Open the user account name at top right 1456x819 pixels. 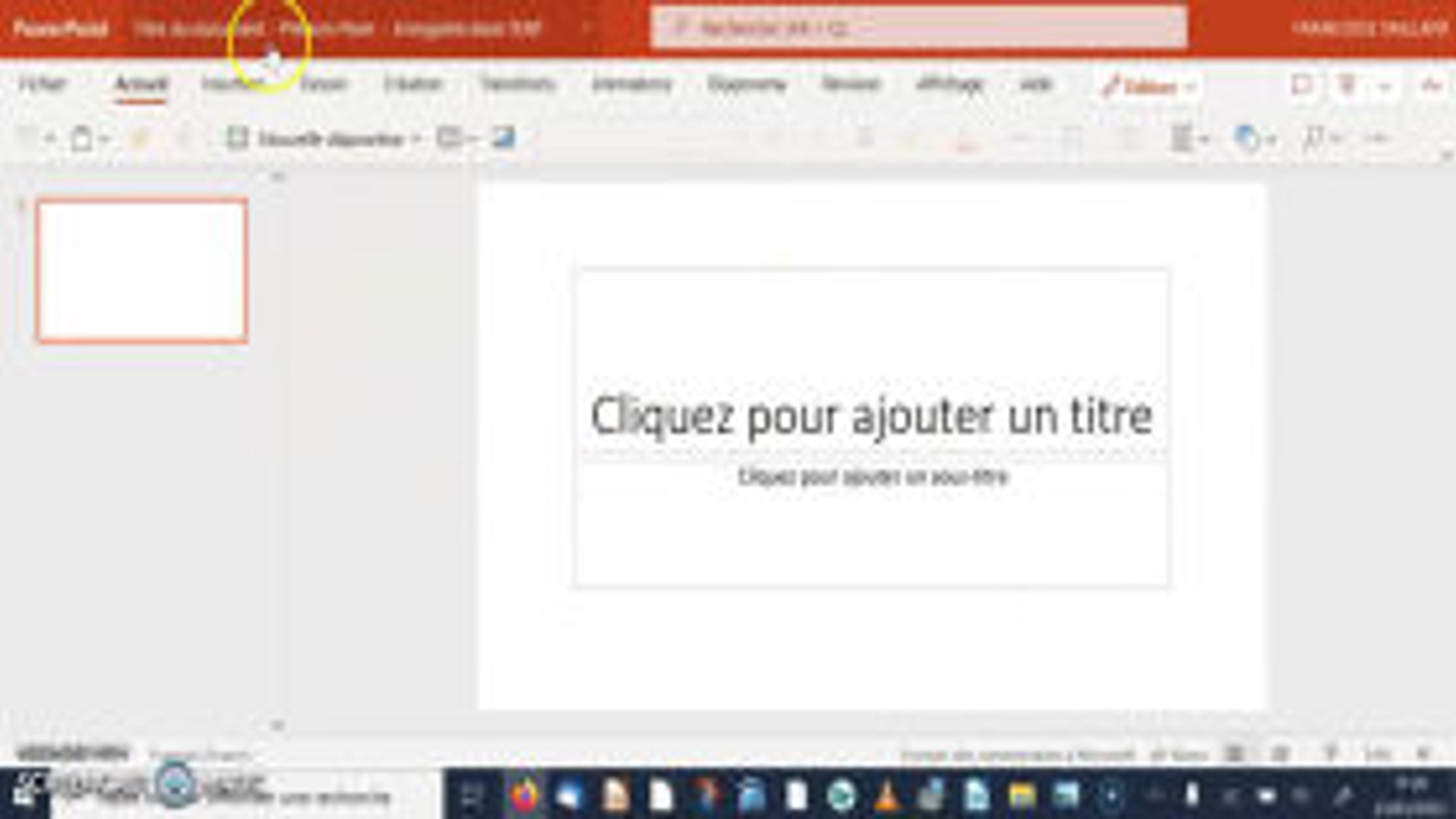[x=1370, y=29]
